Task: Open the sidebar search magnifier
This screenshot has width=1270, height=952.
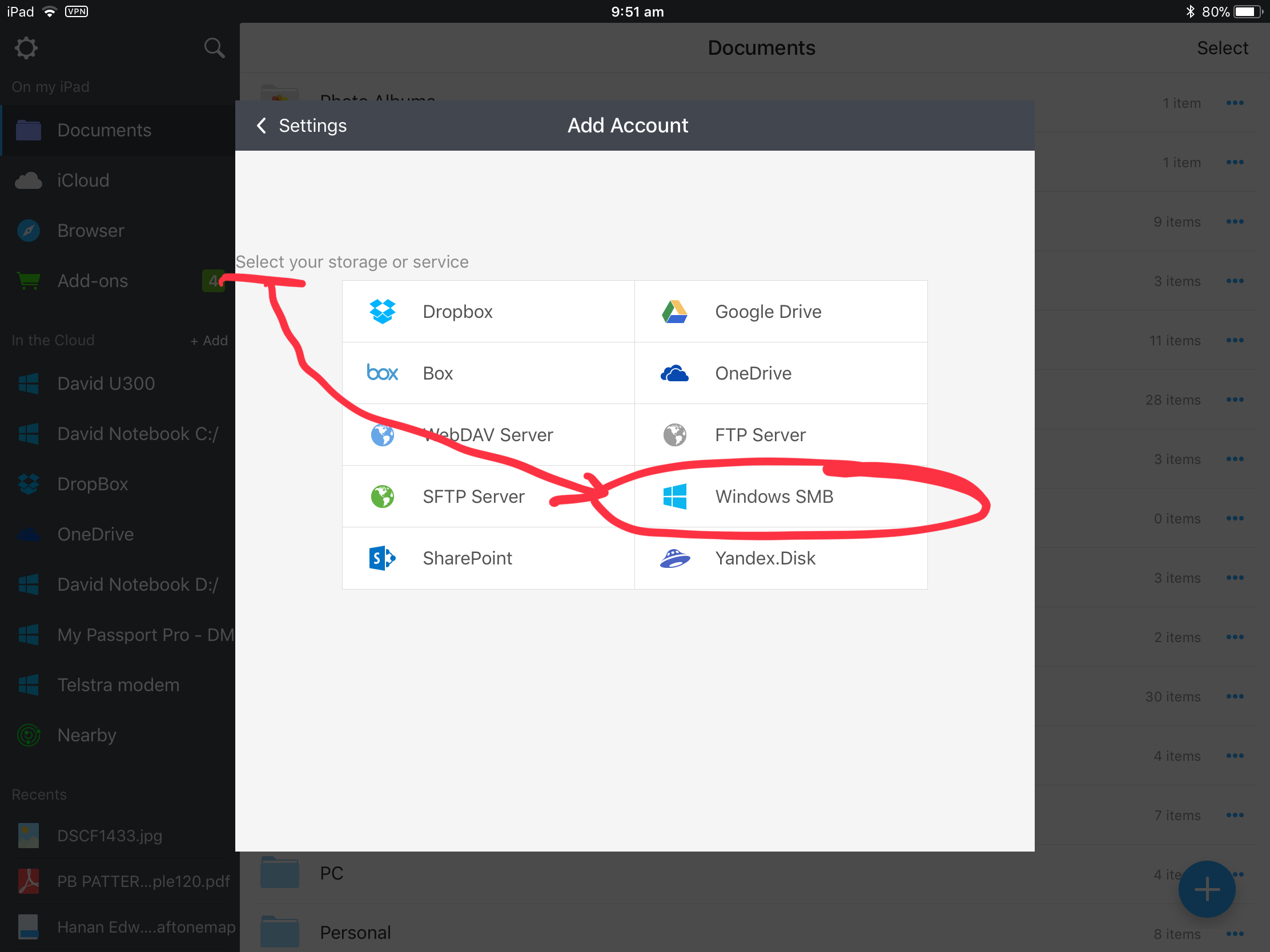Action: tap(214, 48)
